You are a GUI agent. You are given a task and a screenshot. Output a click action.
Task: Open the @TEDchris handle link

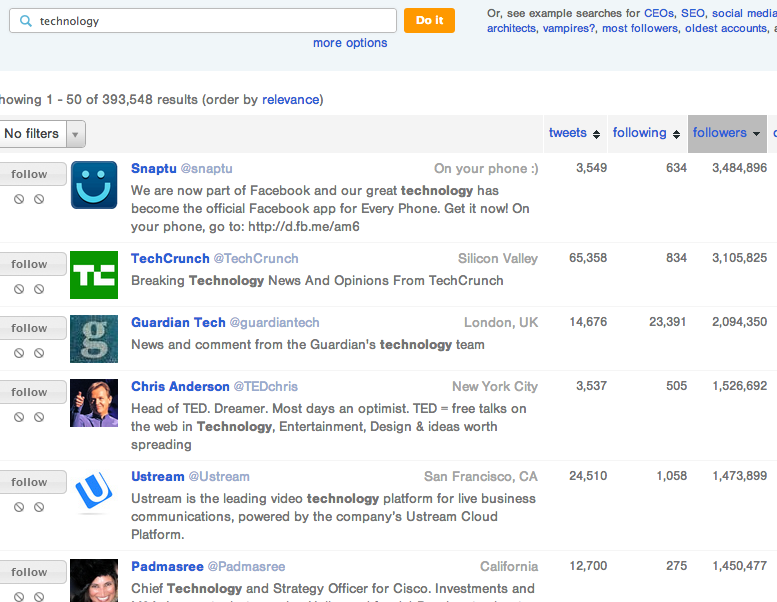266,386
